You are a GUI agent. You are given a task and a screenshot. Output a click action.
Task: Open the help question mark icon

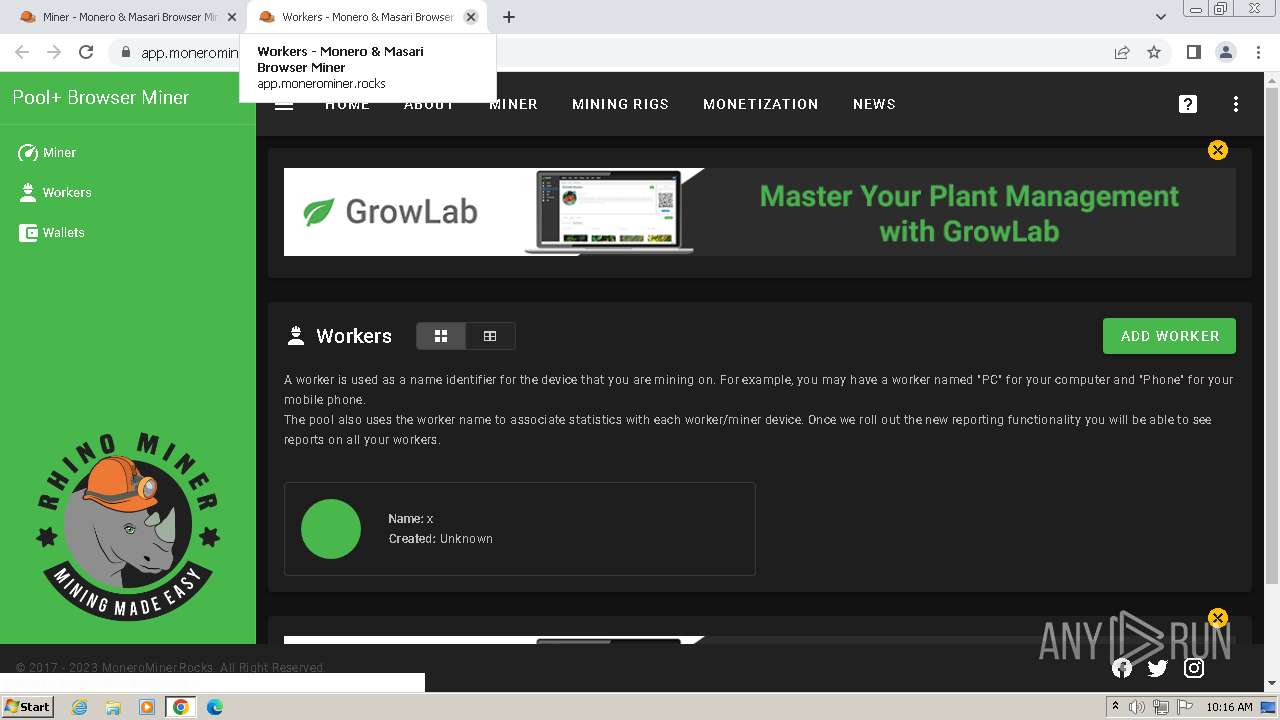(x=1188, y=104)
